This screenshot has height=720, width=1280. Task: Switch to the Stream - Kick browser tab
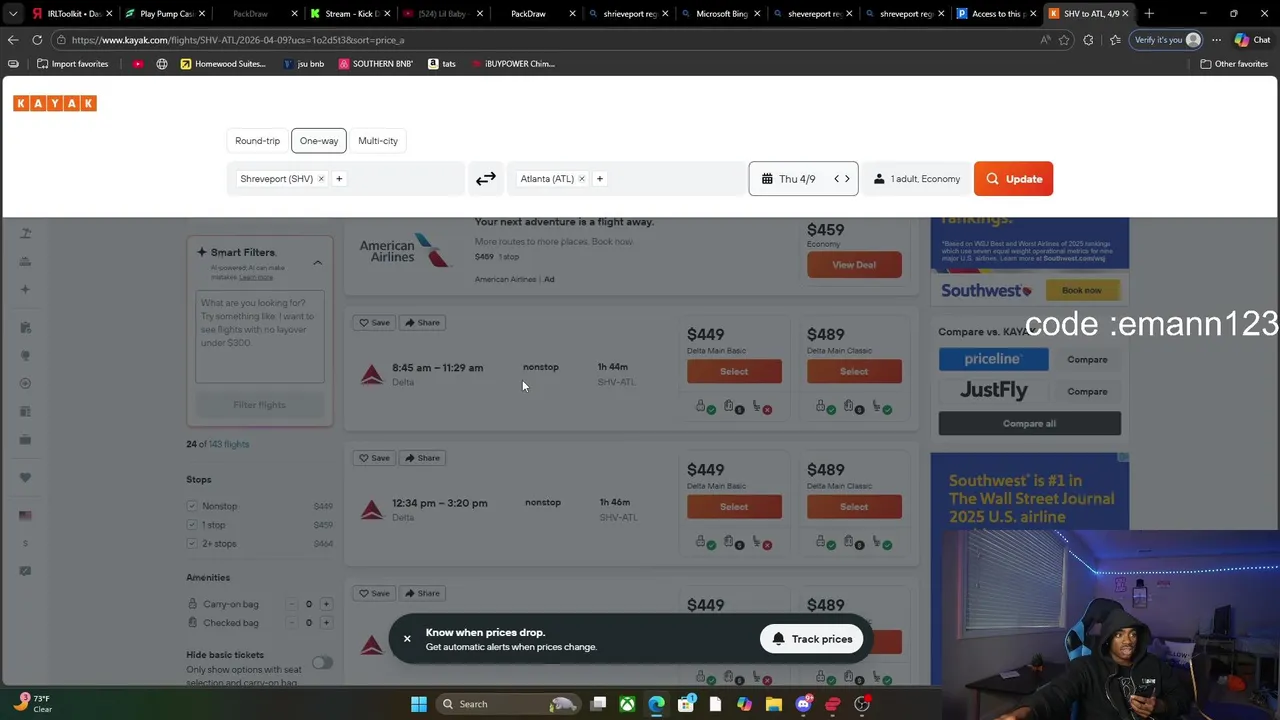click(x=350, y=14)
